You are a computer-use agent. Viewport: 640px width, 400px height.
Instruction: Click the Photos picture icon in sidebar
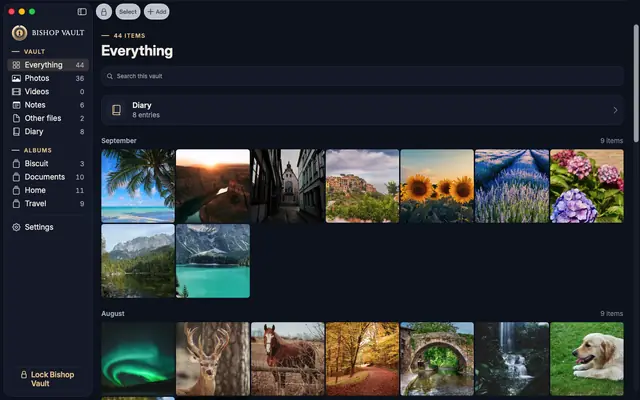pos(16,78)
